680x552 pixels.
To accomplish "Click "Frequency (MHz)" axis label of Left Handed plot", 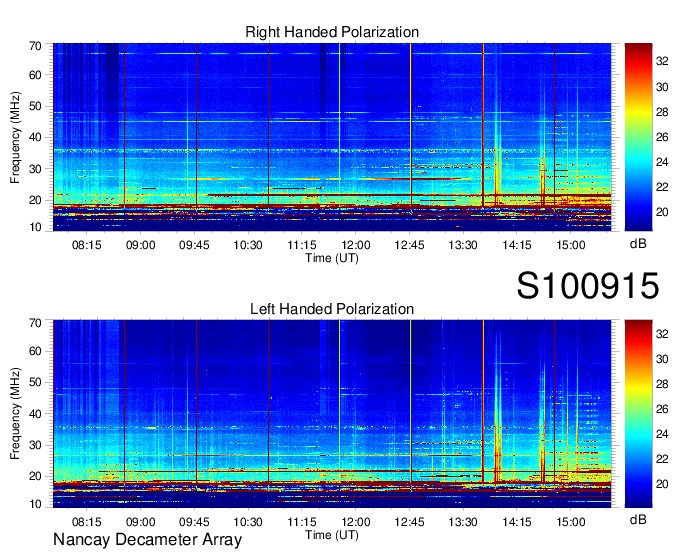I will click(x=15, y=414).
